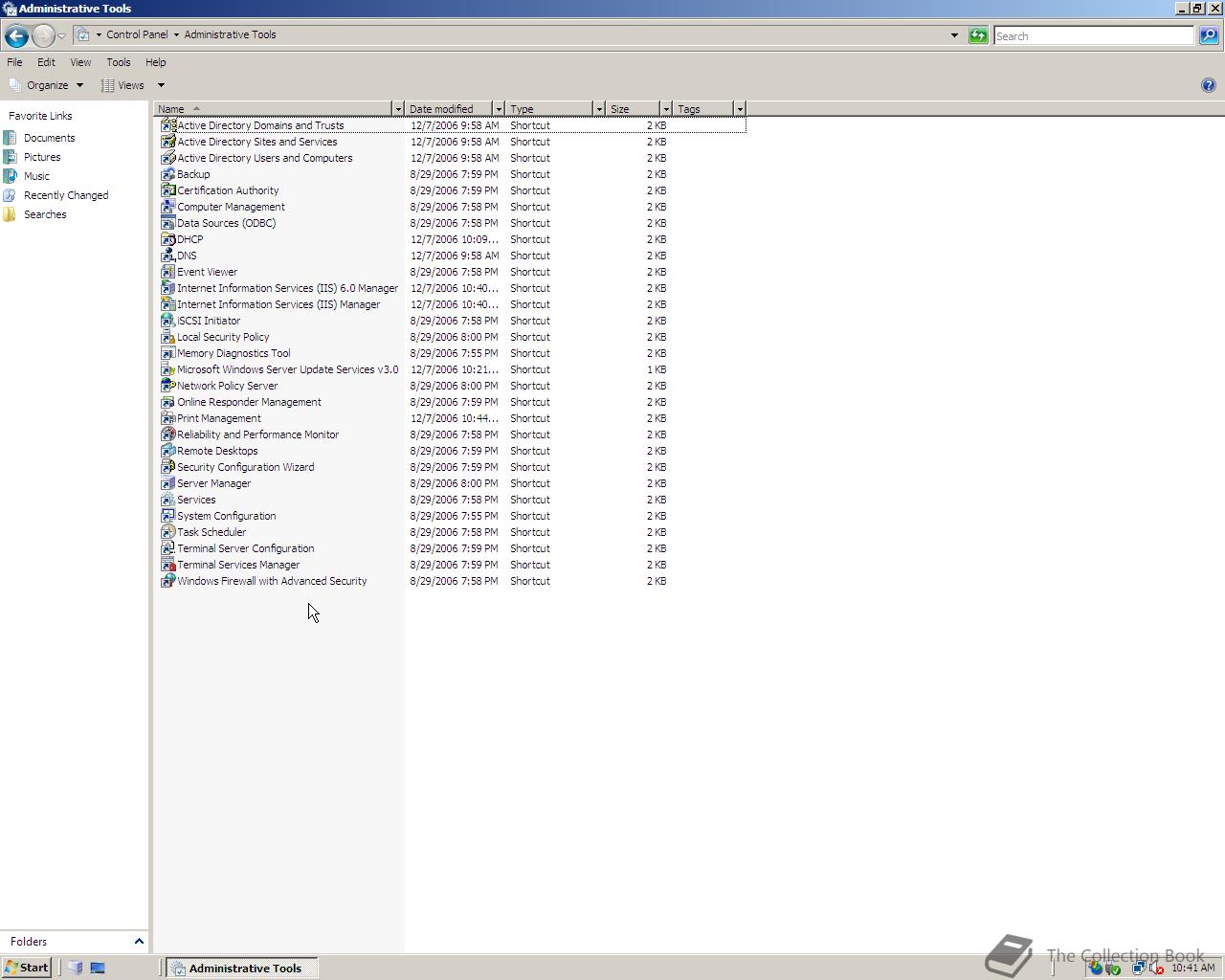Select the DHCP shortcut icon
This screenshot has width=1225, height=980.
point(167,239)
